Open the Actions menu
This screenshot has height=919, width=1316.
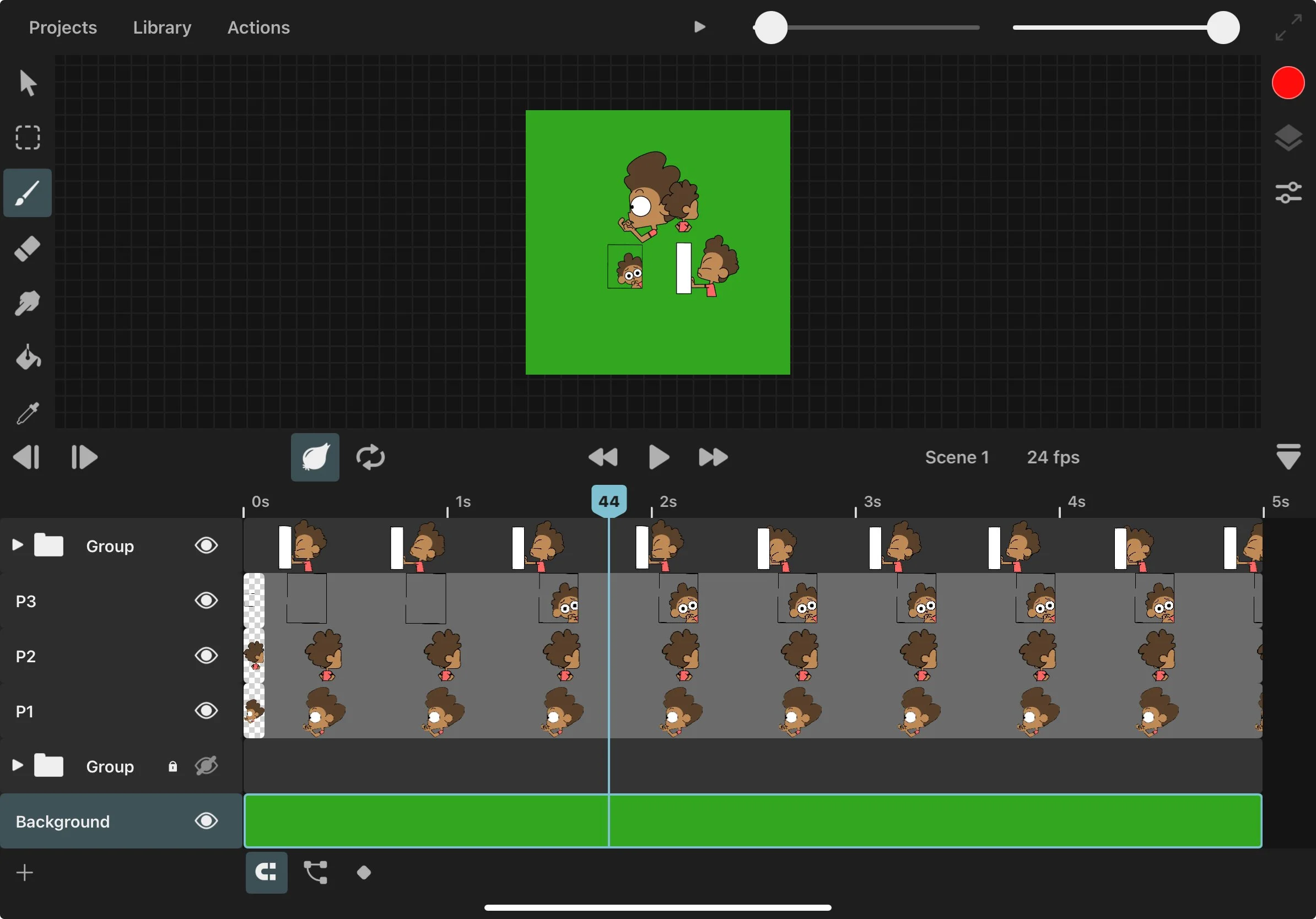pos(258,28)
